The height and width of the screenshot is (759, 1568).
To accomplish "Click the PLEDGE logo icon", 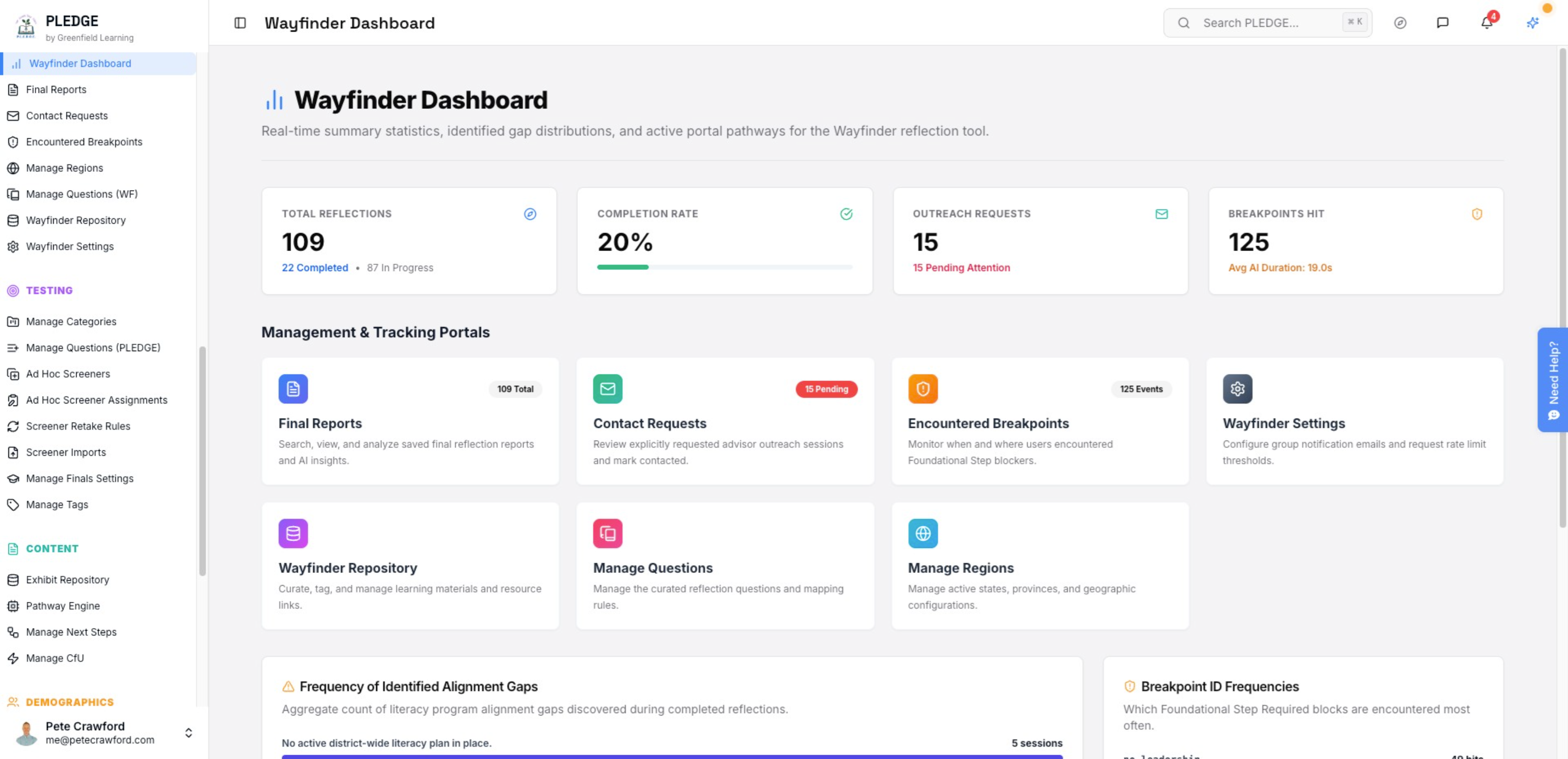I will (x=25, y=27).
